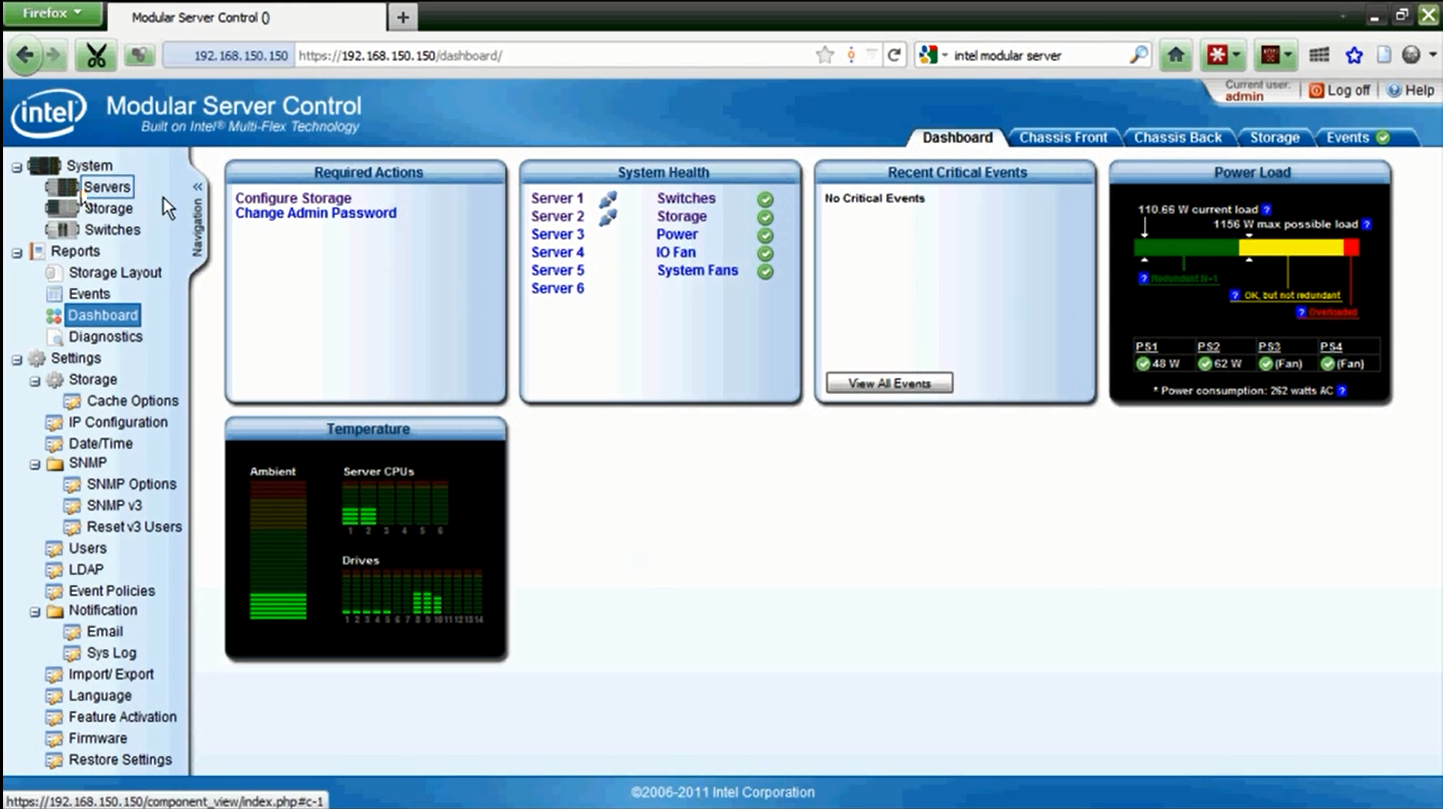Collapse the Navigation panel with the chevron toggle
This screenshot has width=1443, height=809.
point(197,186)
